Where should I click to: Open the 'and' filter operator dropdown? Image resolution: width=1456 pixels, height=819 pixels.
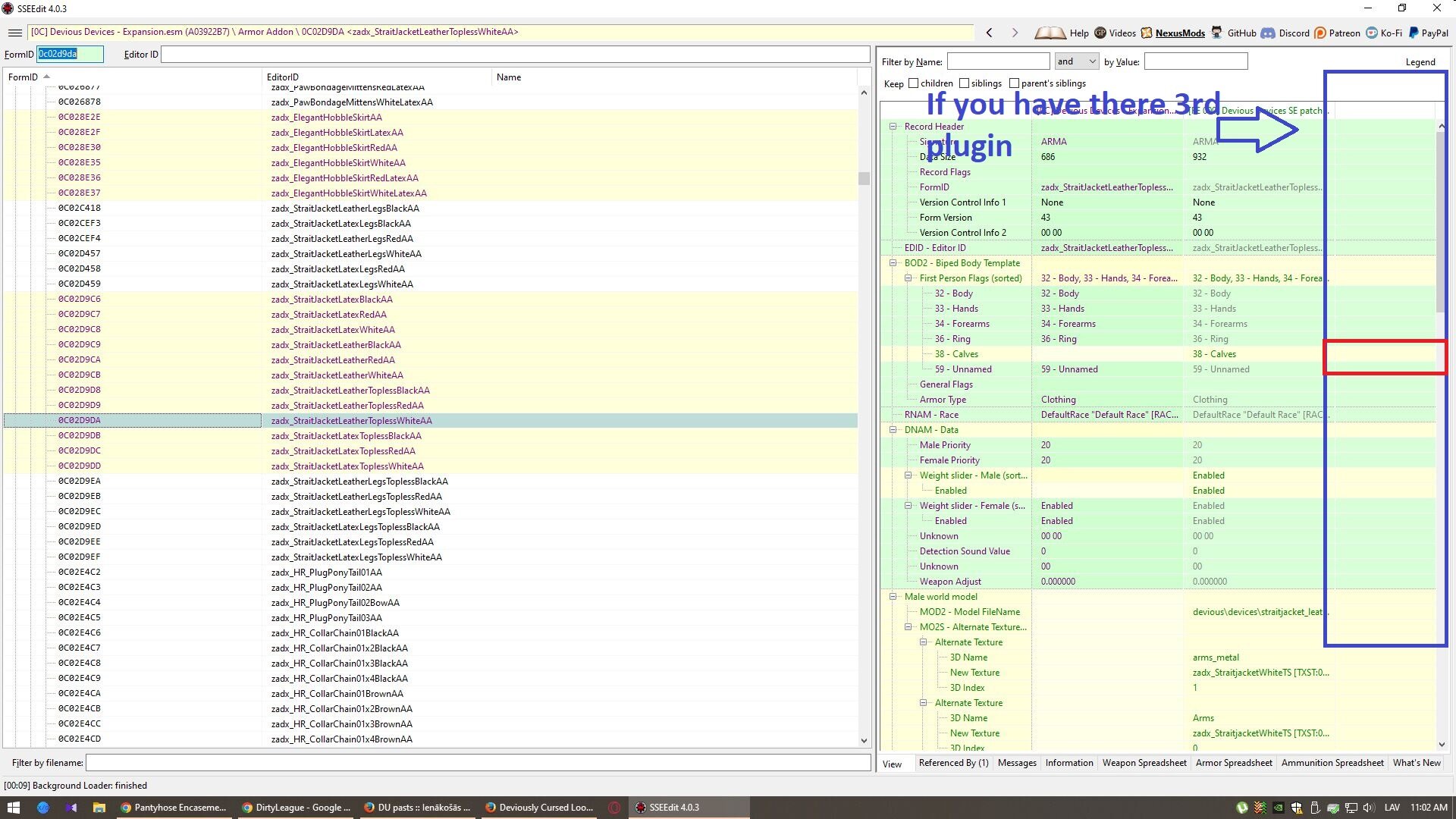pos(1076,61)
